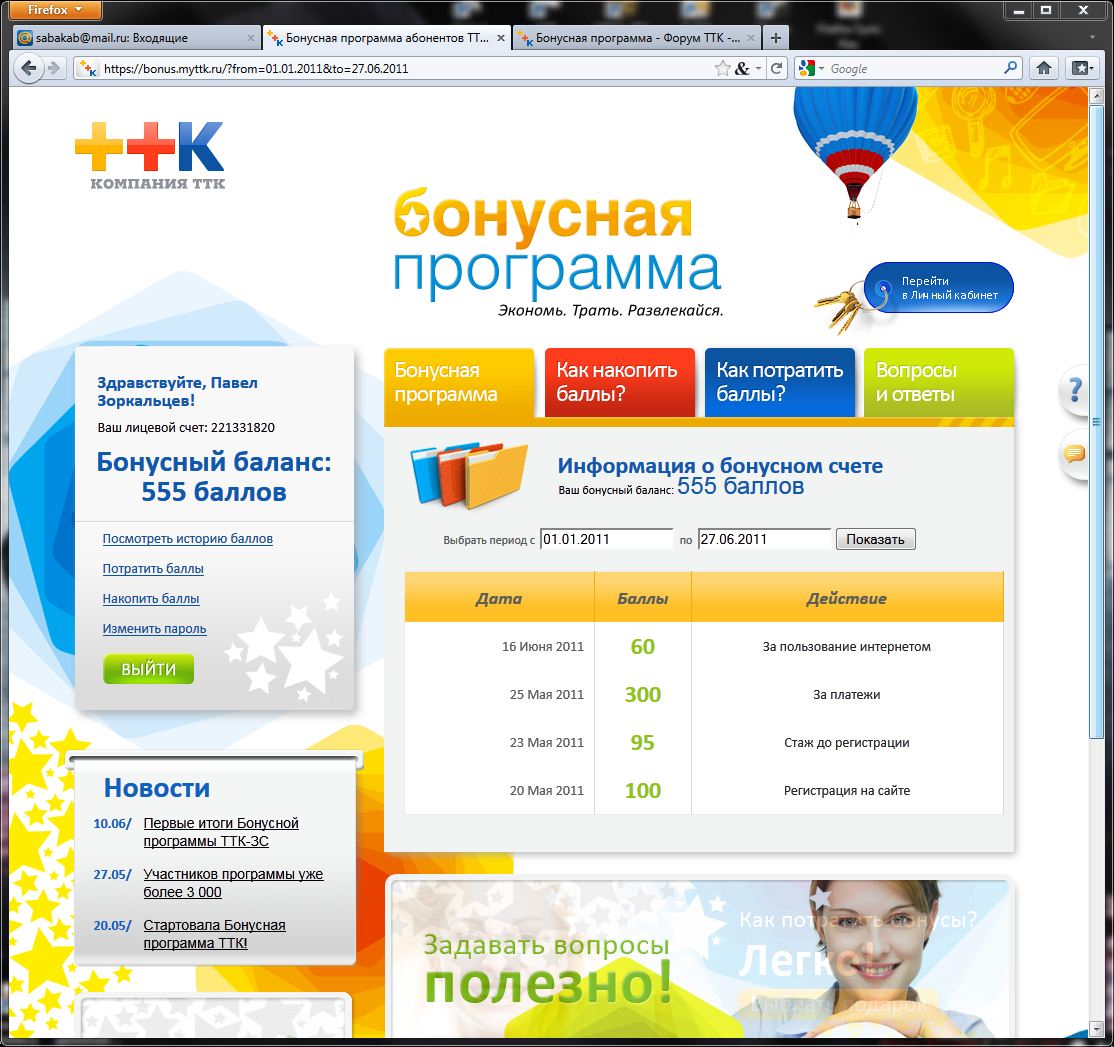Click the period end date field 27.06.2011
The width and height of the screenshot is (1114, 1047).
pyautogui.click(x=764, y=539)
